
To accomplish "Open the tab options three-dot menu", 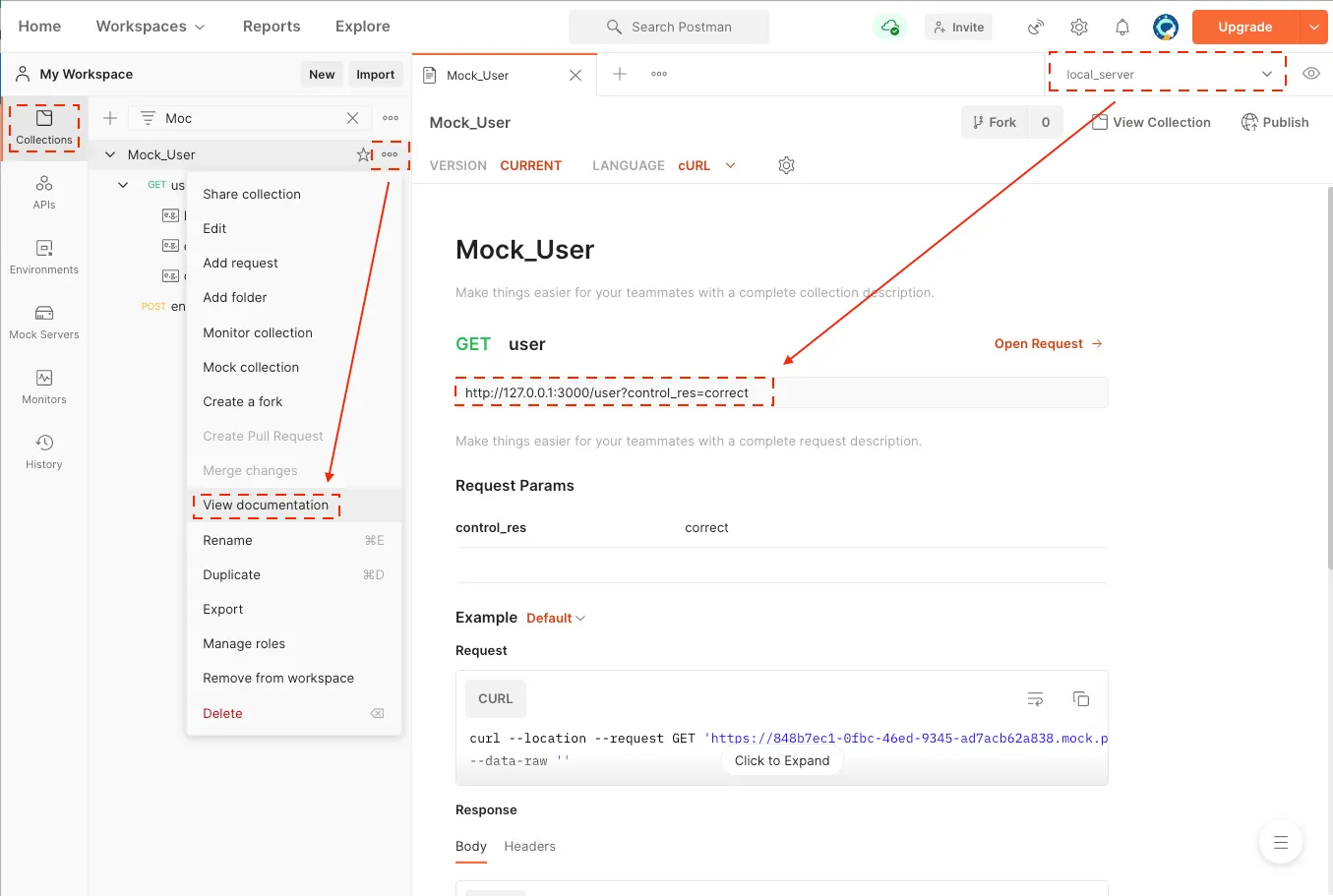I will [x=659, y=74].
